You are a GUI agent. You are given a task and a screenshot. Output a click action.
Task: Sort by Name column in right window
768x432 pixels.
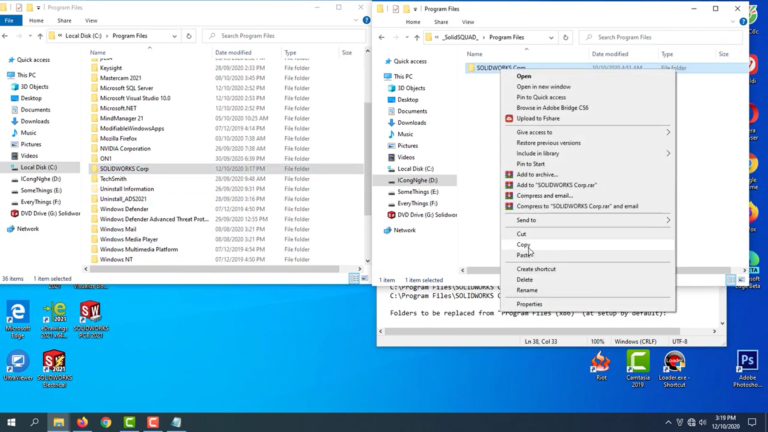coord(475,54)
